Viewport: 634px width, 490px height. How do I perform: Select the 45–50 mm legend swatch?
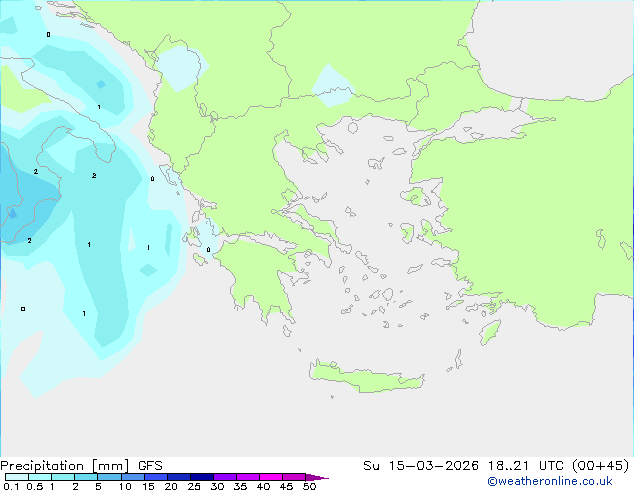click(x=294, y=477)
